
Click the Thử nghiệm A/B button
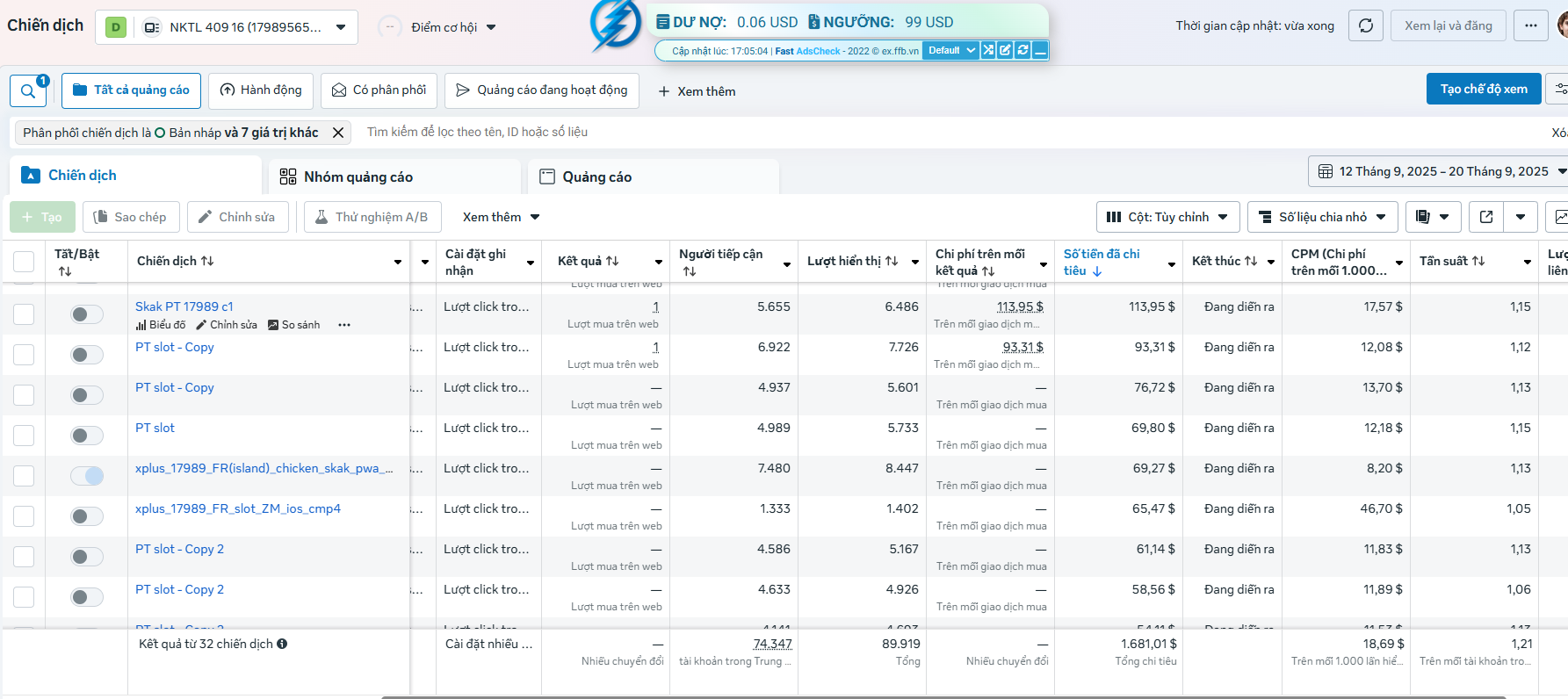[372, 217]
